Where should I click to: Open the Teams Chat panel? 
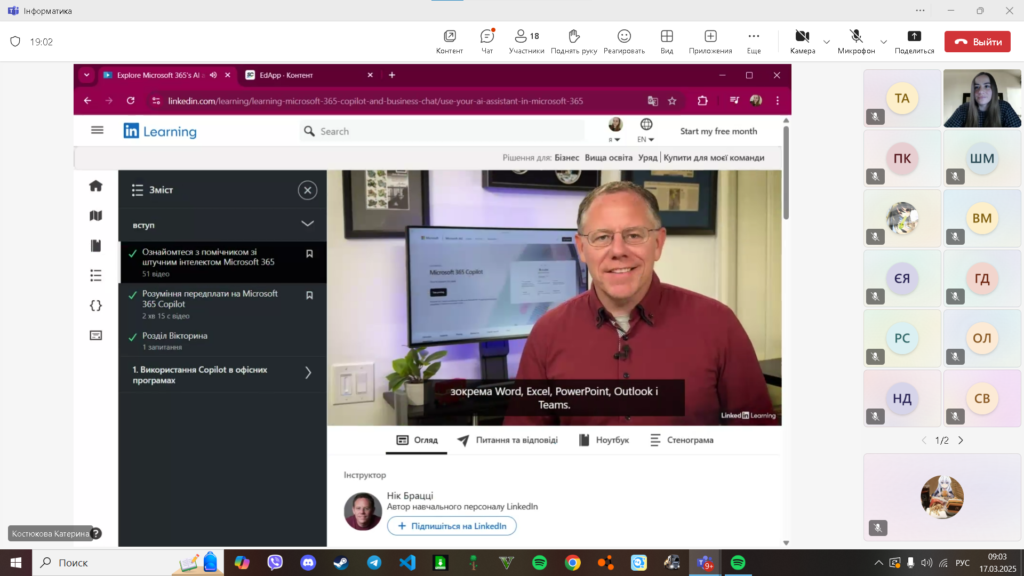487,42
